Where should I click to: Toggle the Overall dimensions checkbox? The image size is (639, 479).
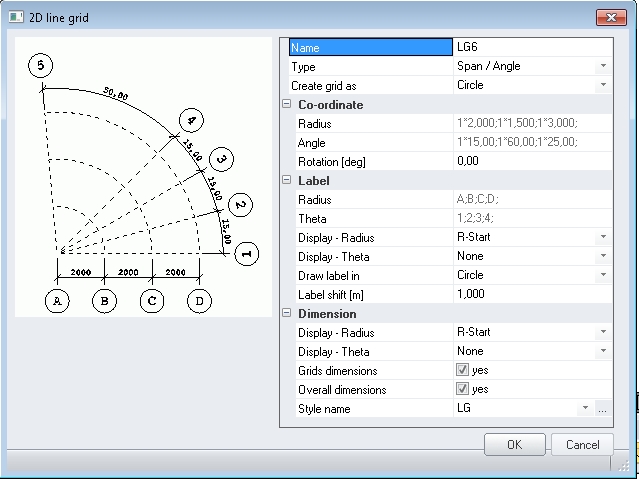[462, 389]
